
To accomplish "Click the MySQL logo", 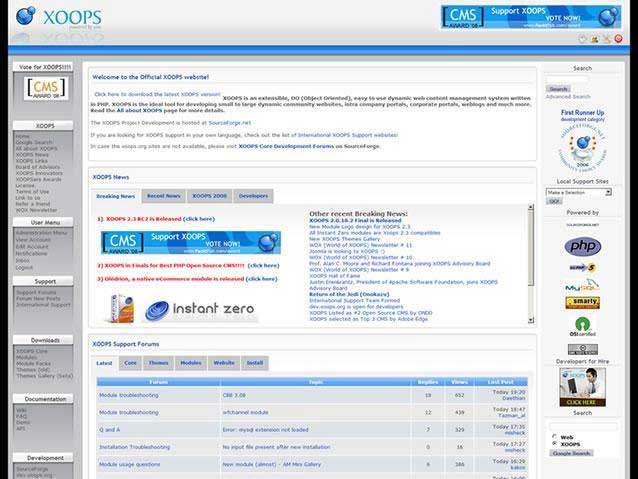I will tap(583, 286).
